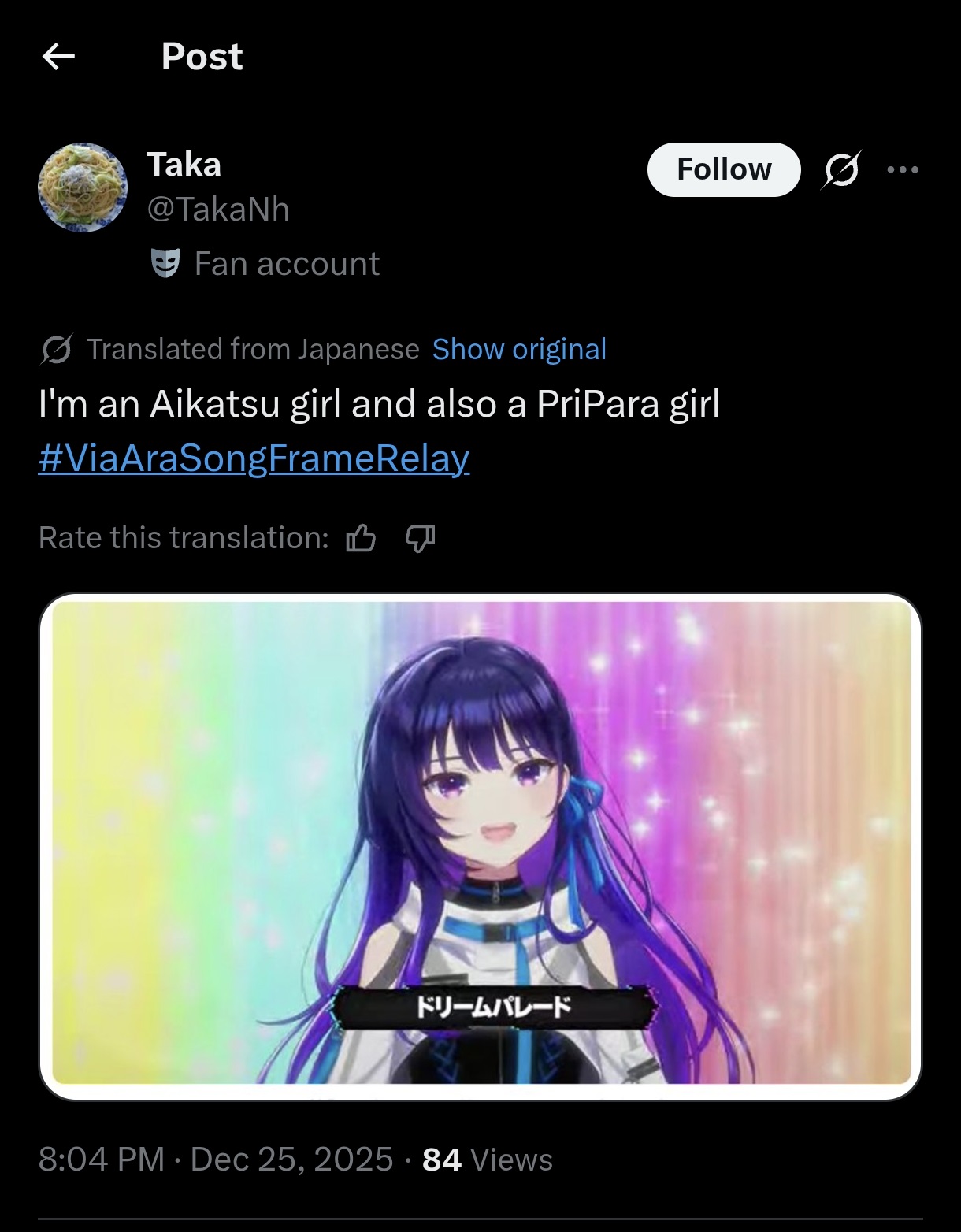
Task: Tap the post text about Aikatsu girl
Action: coord(379,404)
